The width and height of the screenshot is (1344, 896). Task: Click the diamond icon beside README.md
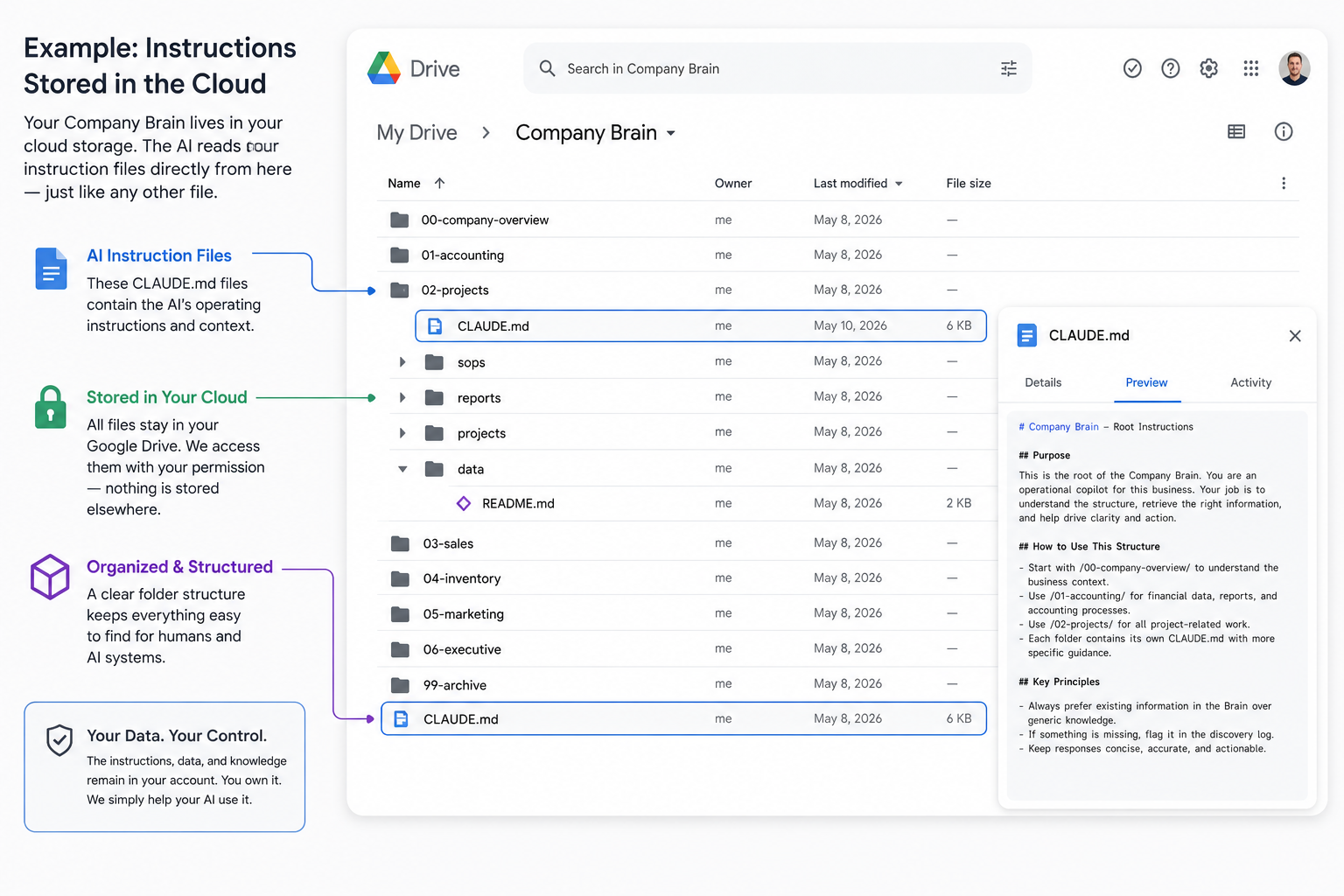click(x=464, y=503)
